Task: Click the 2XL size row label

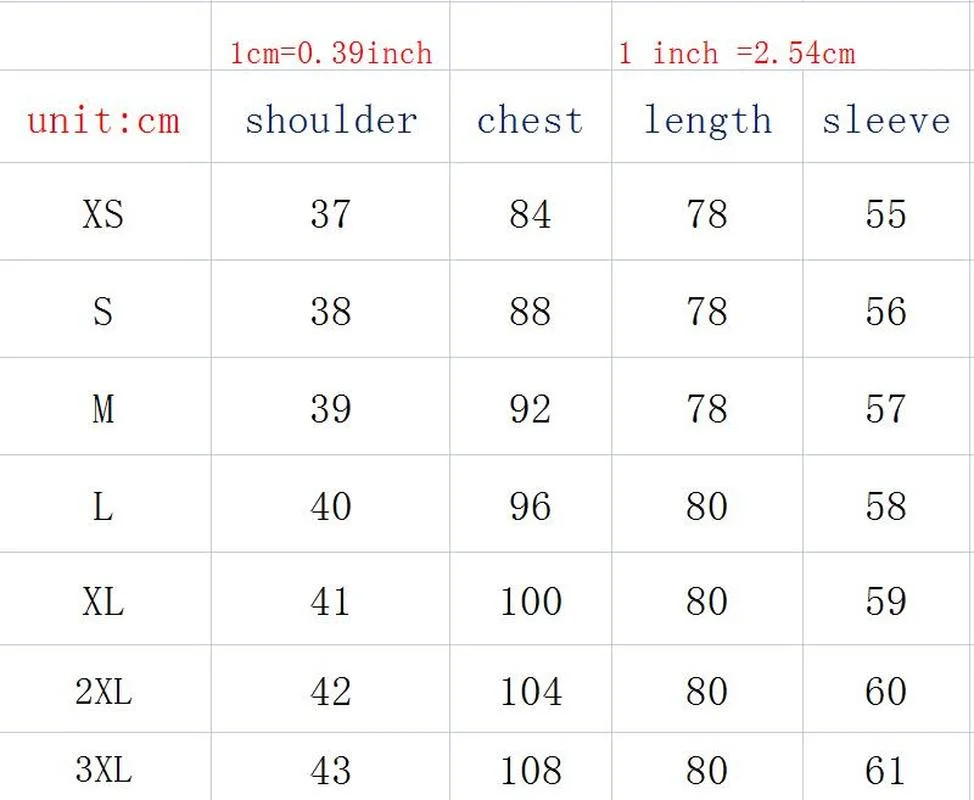Action: (104, 692)
